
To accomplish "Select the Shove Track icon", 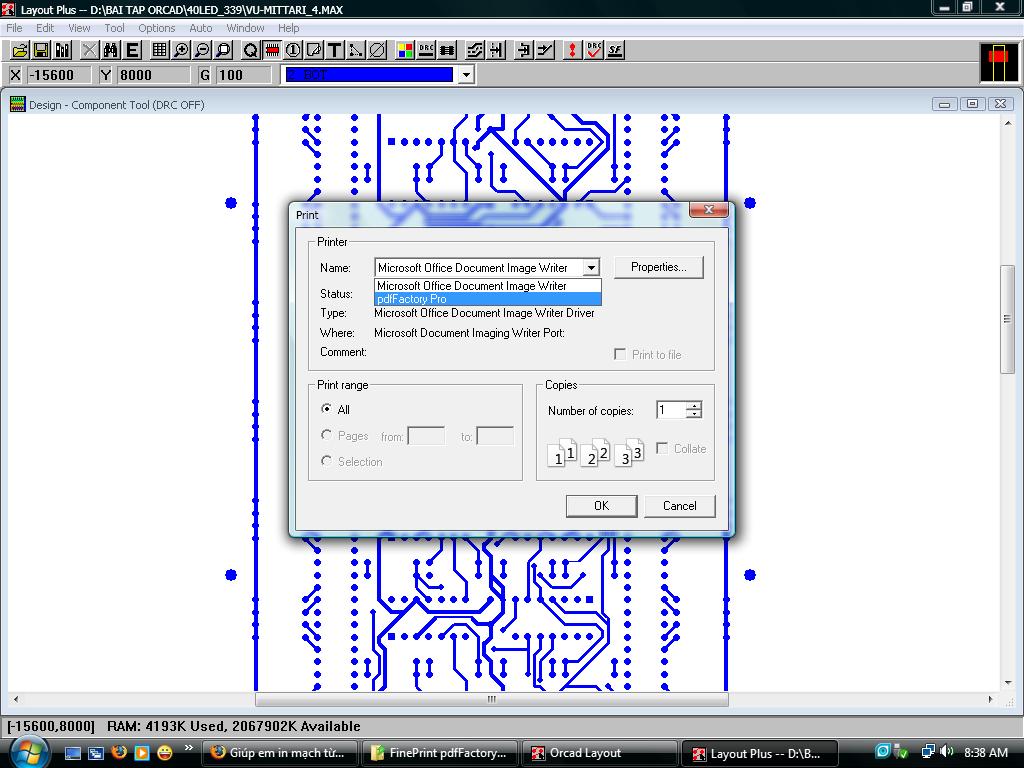I will [496, 50].
